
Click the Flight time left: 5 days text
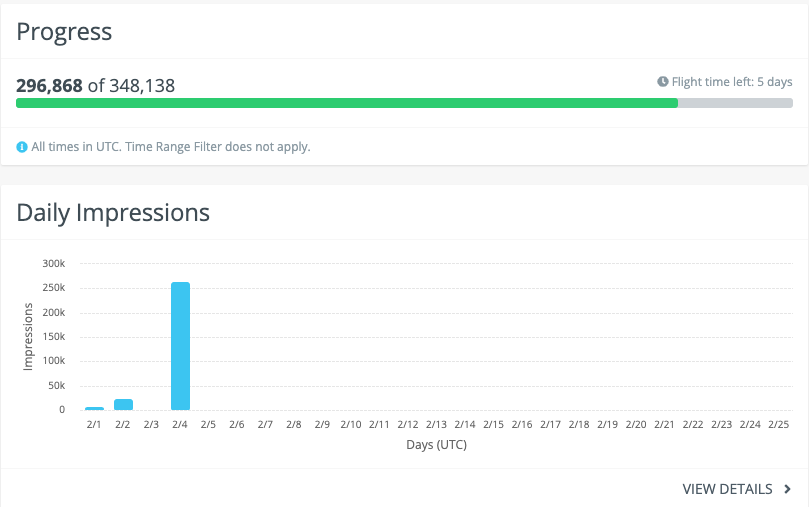tap(732, 81)
